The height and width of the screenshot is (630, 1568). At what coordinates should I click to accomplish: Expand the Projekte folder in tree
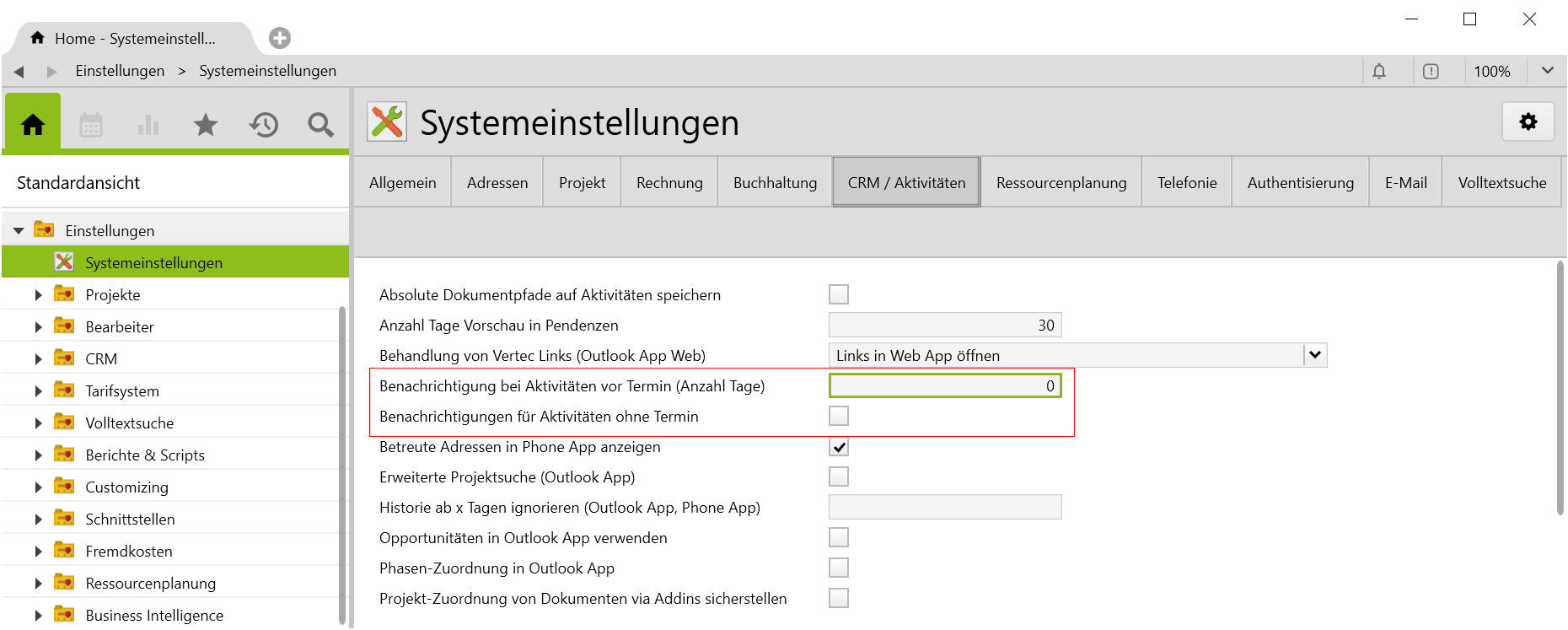coord(38,295)
